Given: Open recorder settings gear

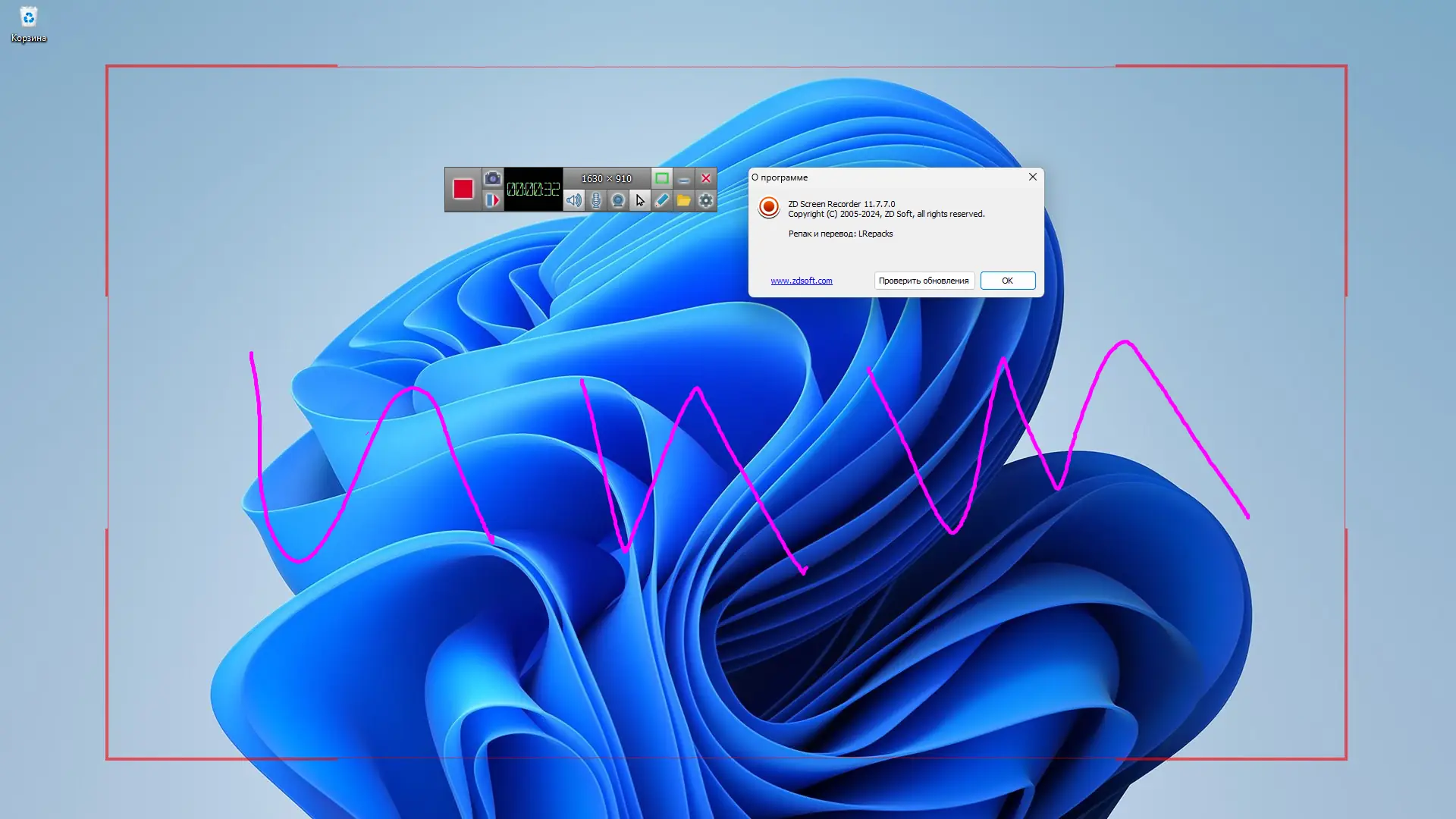Looking at the screenshot, I should (706, 200).
